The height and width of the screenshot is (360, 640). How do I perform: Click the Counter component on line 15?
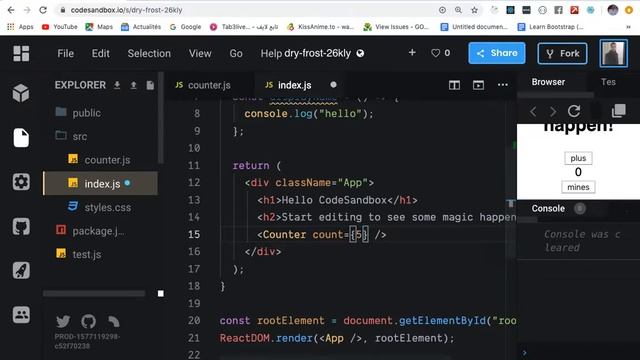[x=284, y=234]
